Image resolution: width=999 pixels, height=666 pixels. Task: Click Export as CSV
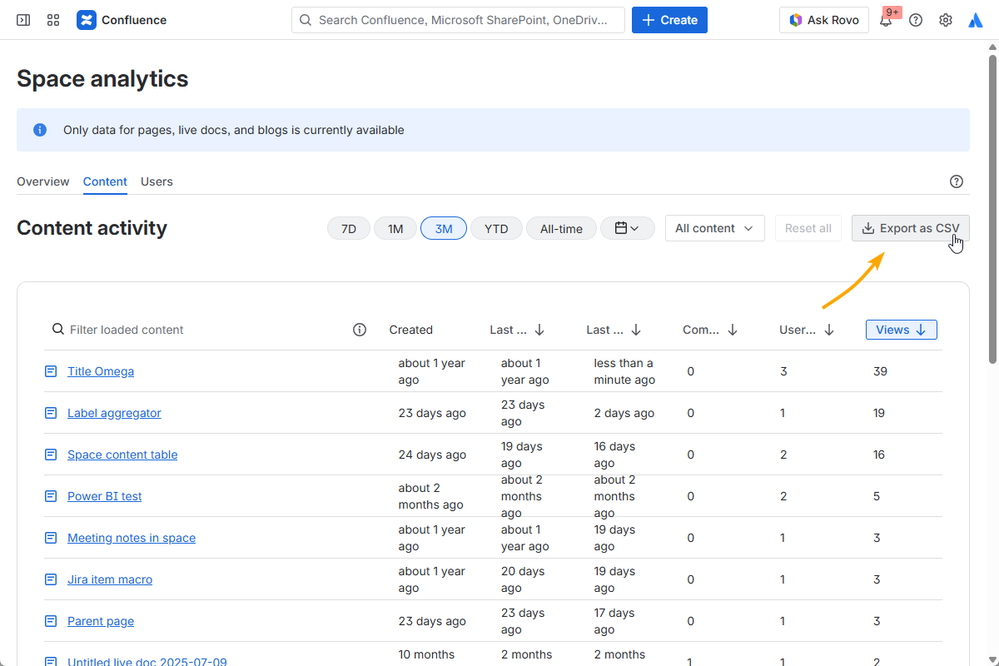coord(910,228)
